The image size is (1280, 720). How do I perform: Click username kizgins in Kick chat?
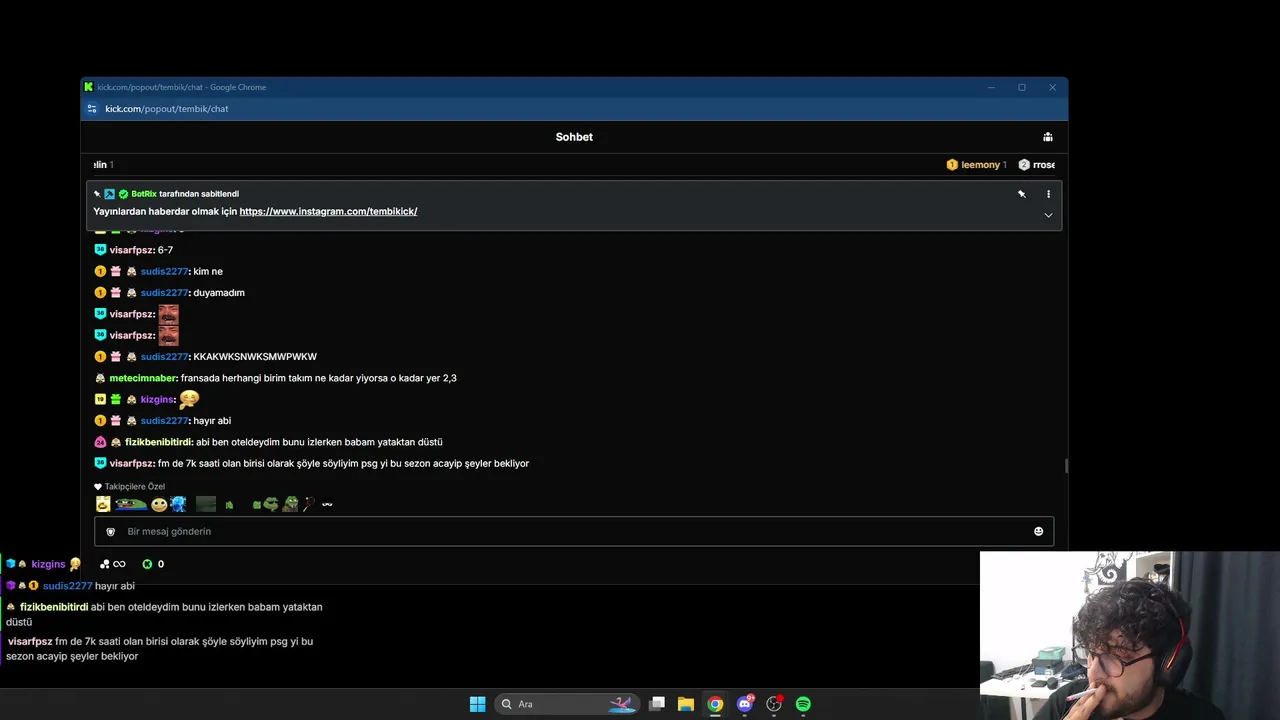[x=158, y=400]
